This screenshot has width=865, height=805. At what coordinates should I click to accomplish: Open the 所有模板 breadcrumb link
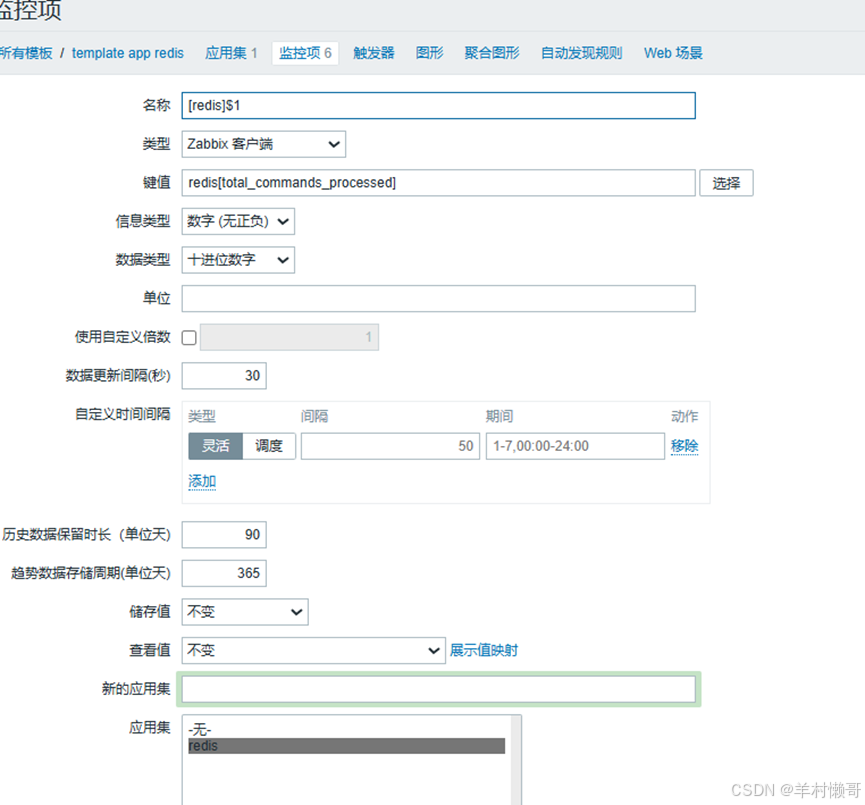coord(26,53)
